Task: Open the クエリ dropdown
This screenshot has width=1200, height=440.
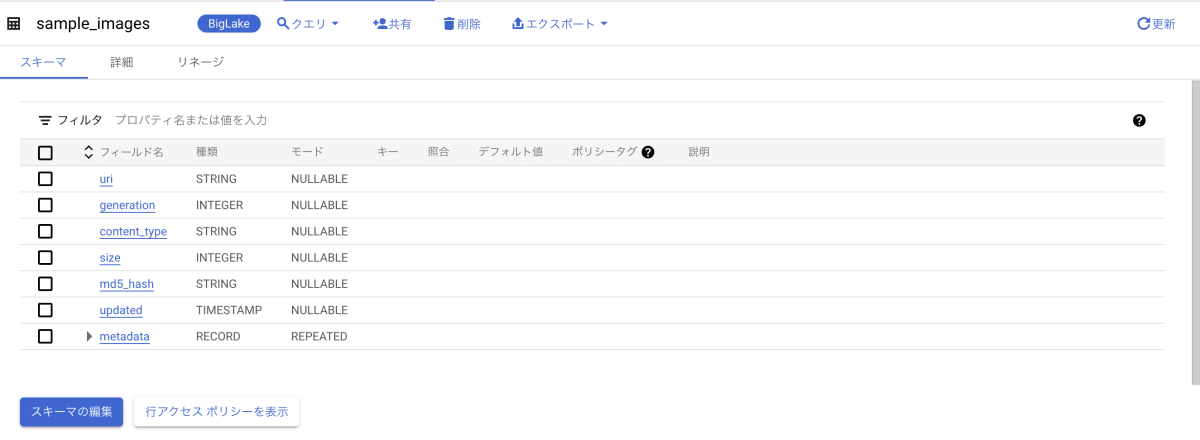Action: [309, 23]
